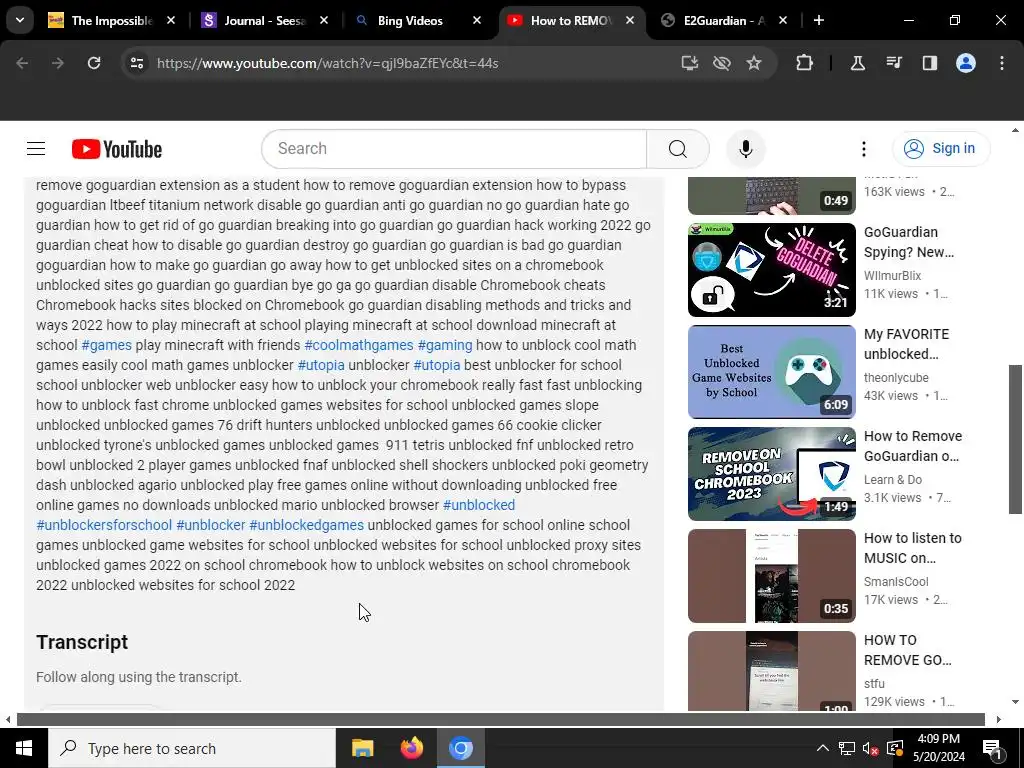The height and width of the screenshot is (768, 1024).
Task: Open Firefox from the taskbar
Action: pos(411,748)
